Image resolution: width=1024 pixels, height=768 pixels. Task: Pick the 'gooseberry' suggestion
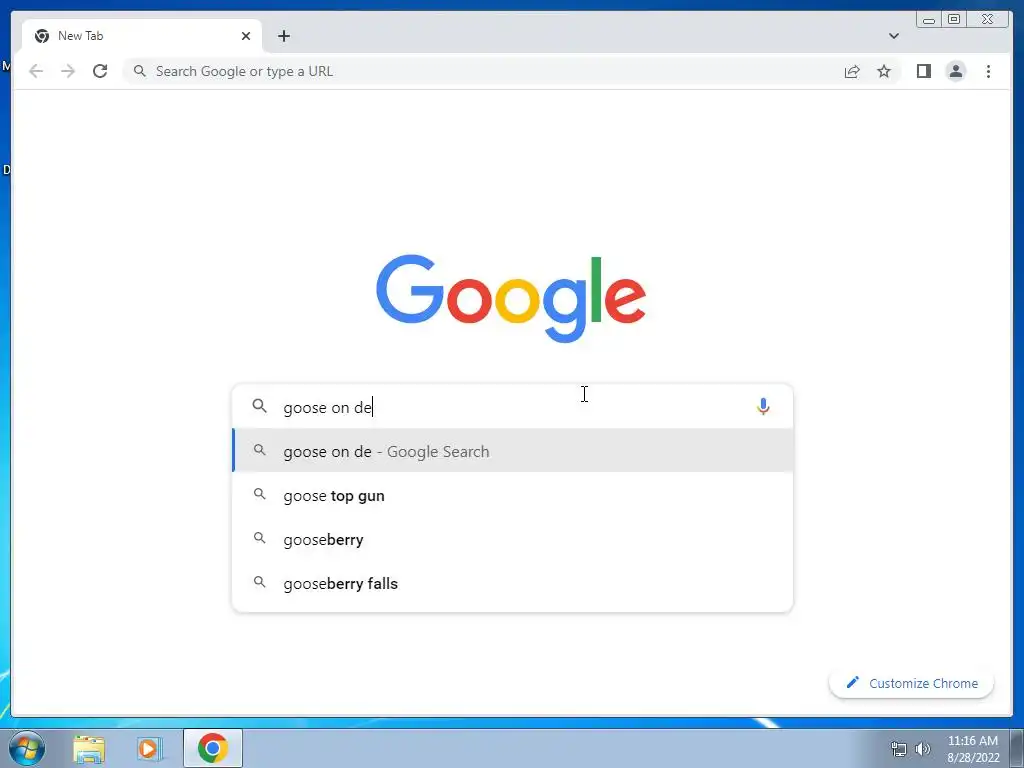[513, 539]
